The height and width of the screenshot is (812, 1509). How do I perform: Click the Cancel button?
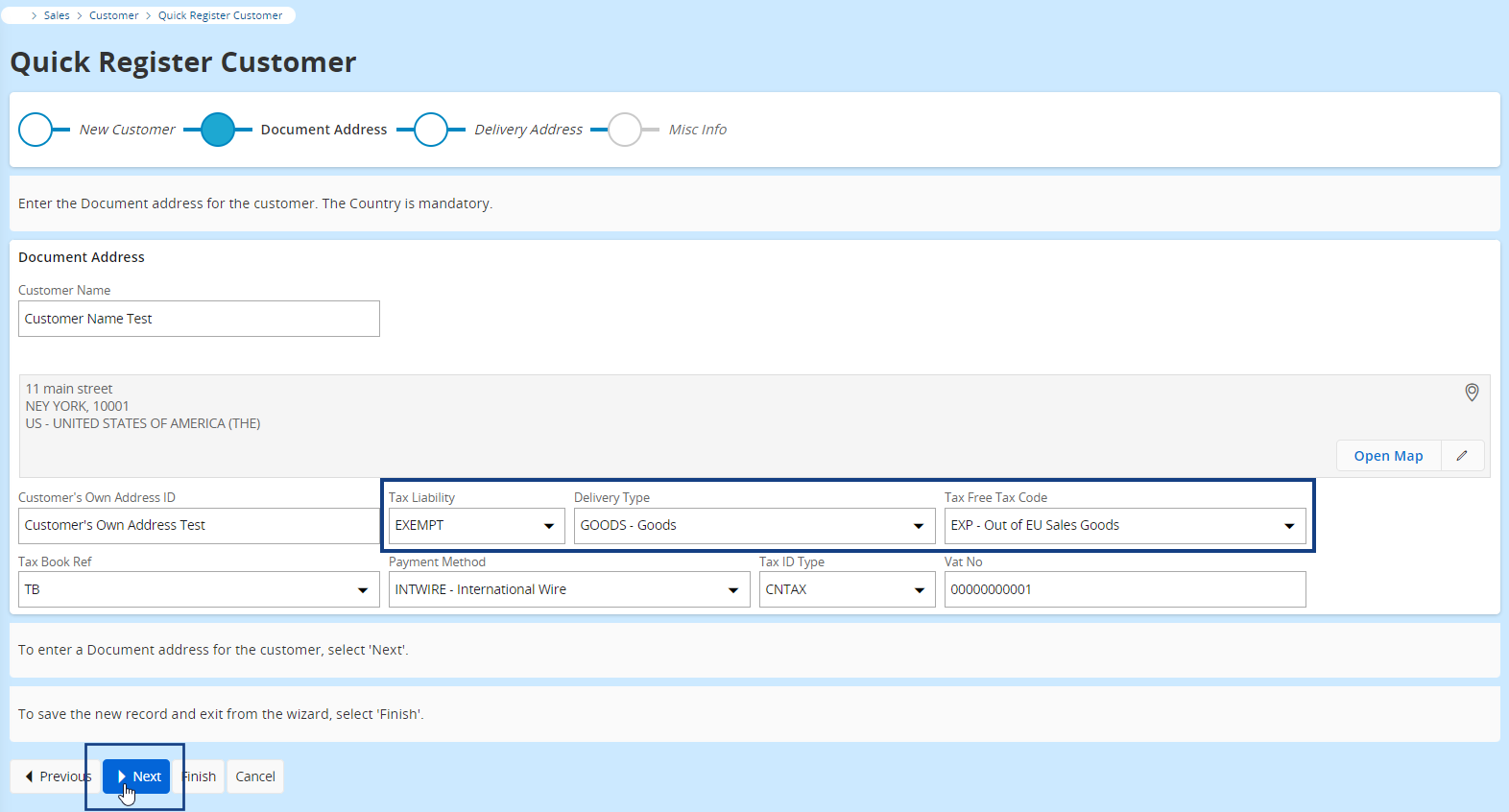click(255, 776)
